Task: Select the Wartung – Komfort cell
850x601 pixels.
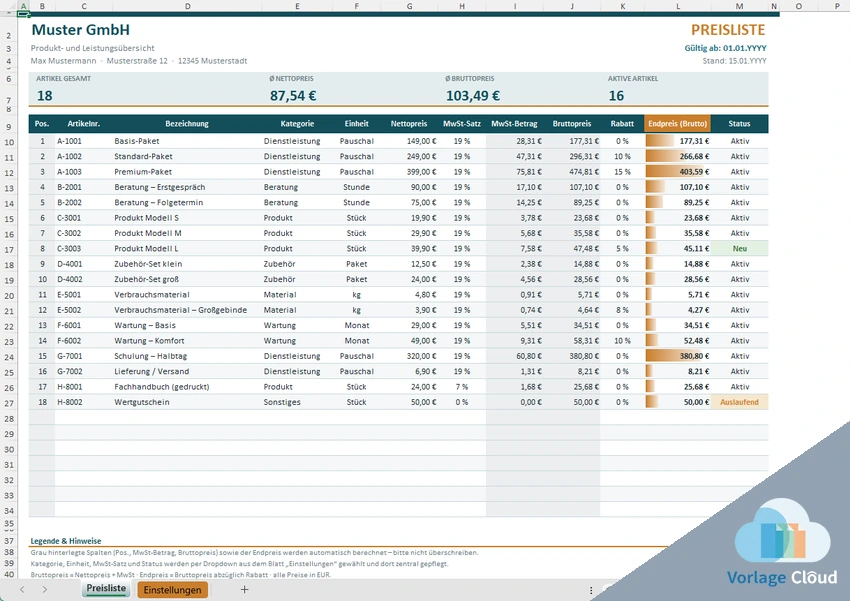Action: 187,341
